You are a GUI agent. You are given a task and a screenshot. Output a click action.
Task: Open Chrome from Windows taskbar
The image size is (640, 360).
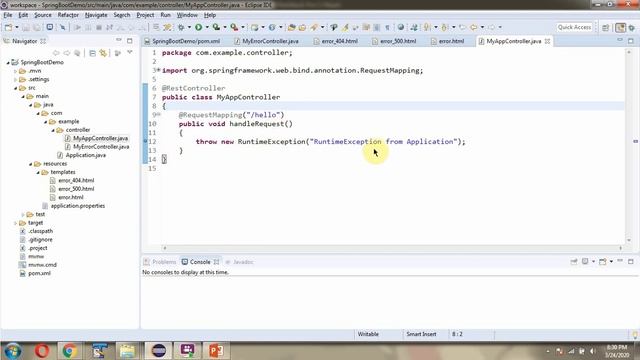[69, 351]
